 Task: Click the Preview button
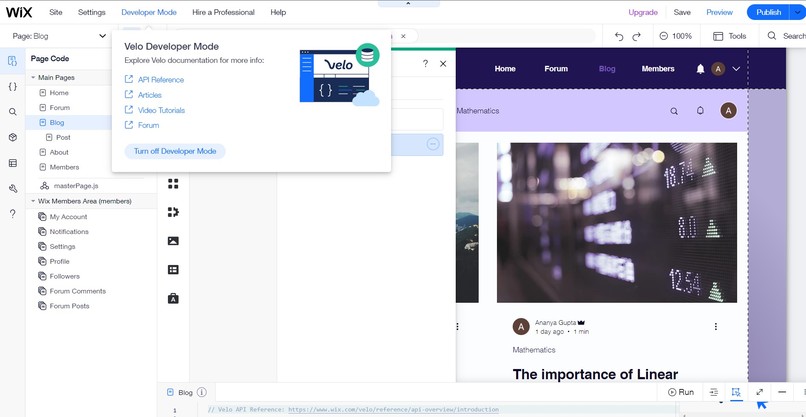(719, 12)
